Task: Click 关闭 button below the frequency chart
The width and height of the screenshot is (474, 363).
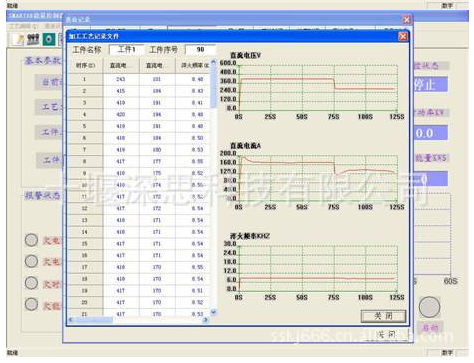Action: point(383,316)
